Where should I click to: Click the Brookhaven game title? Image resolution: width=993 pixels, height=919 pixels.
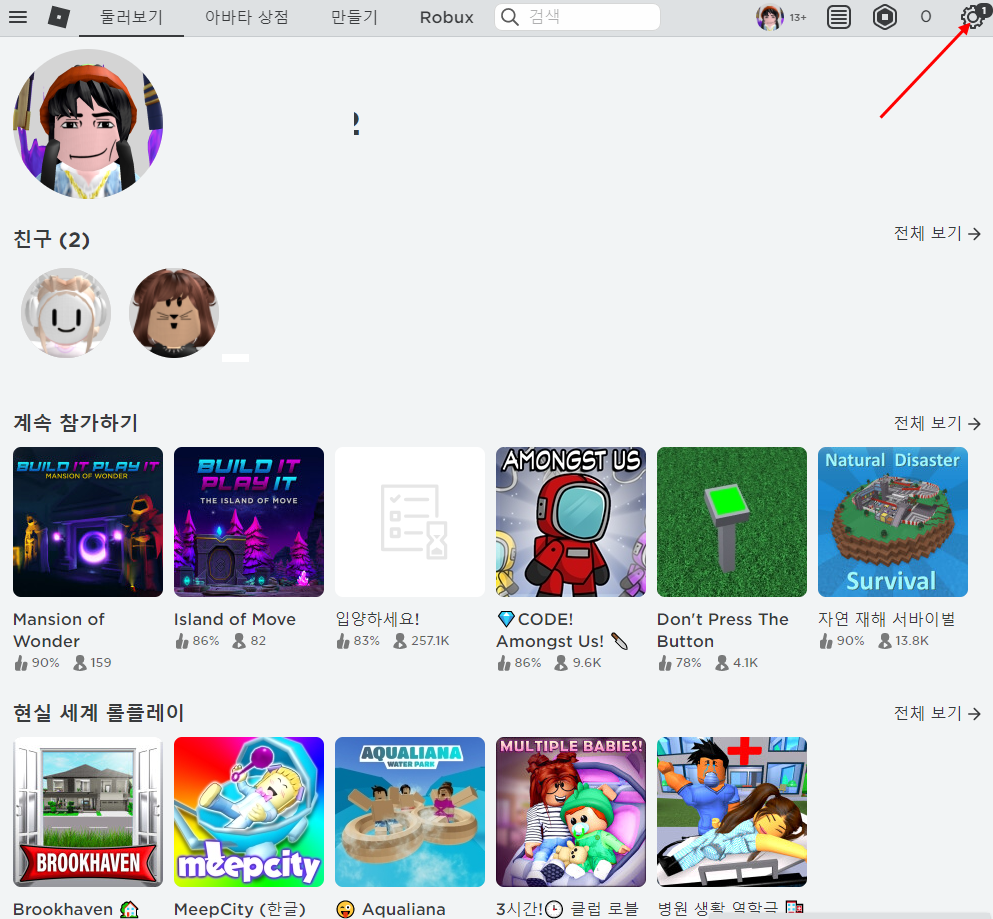click(x=75, y=909)
